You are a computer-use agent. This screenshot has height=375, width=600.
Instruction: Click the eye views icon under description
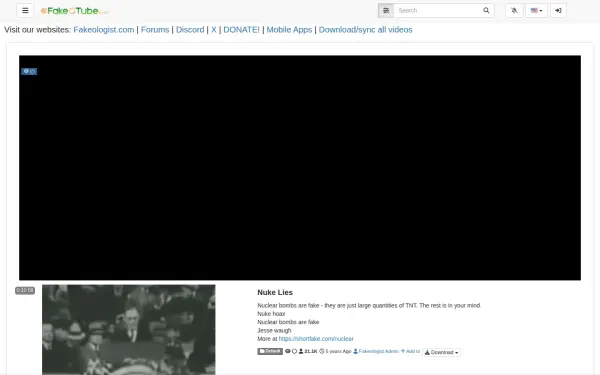point(288,351)
